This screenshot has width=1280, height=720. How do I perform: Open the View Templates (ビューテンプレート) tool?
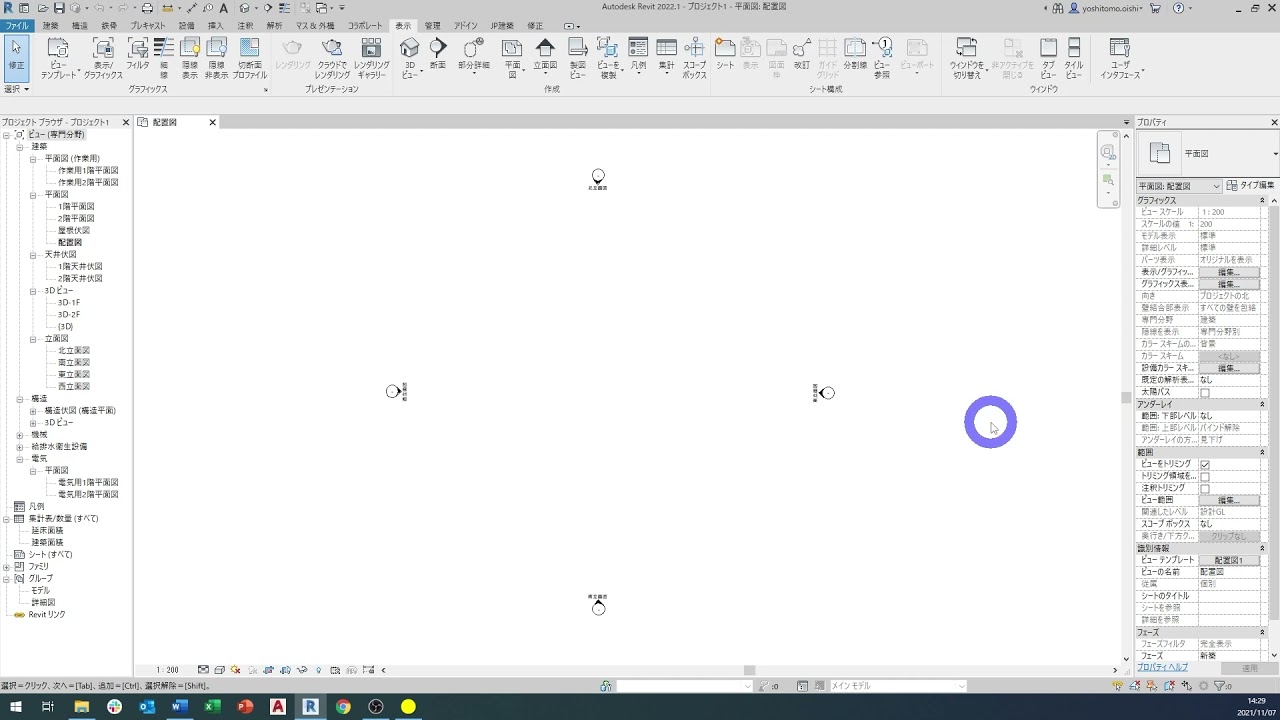coord(58,58)
